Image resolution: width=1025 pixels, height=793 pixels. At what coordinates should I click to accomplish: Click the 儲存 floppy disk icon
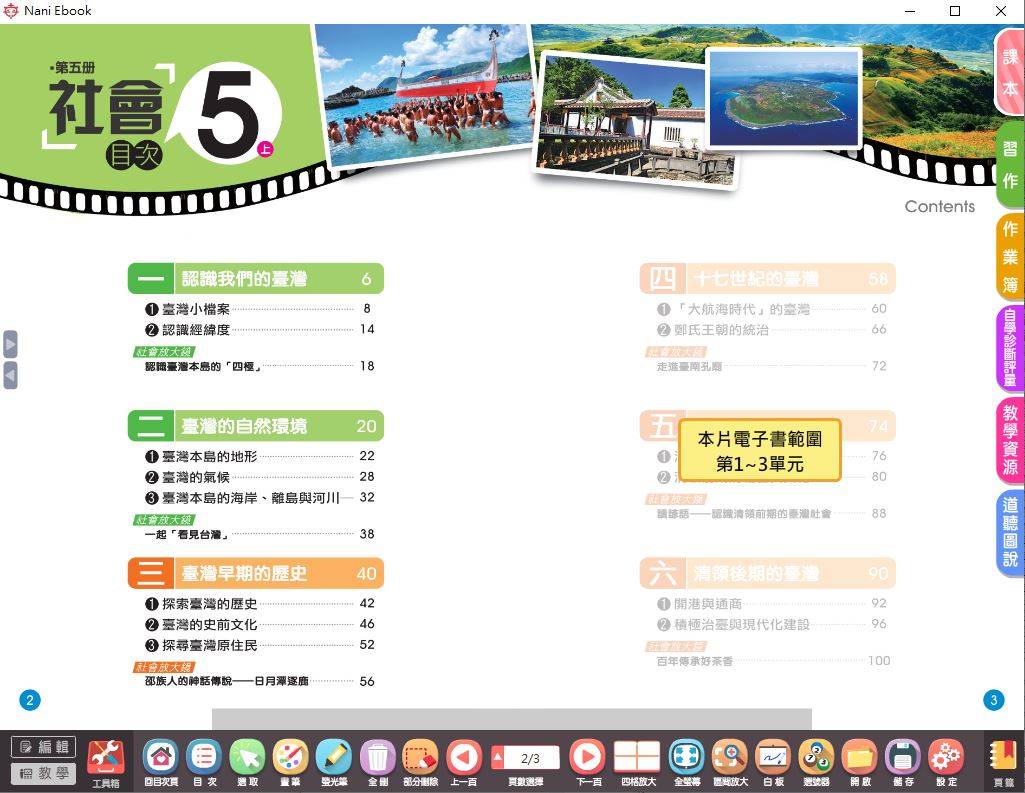click(903, 762)
